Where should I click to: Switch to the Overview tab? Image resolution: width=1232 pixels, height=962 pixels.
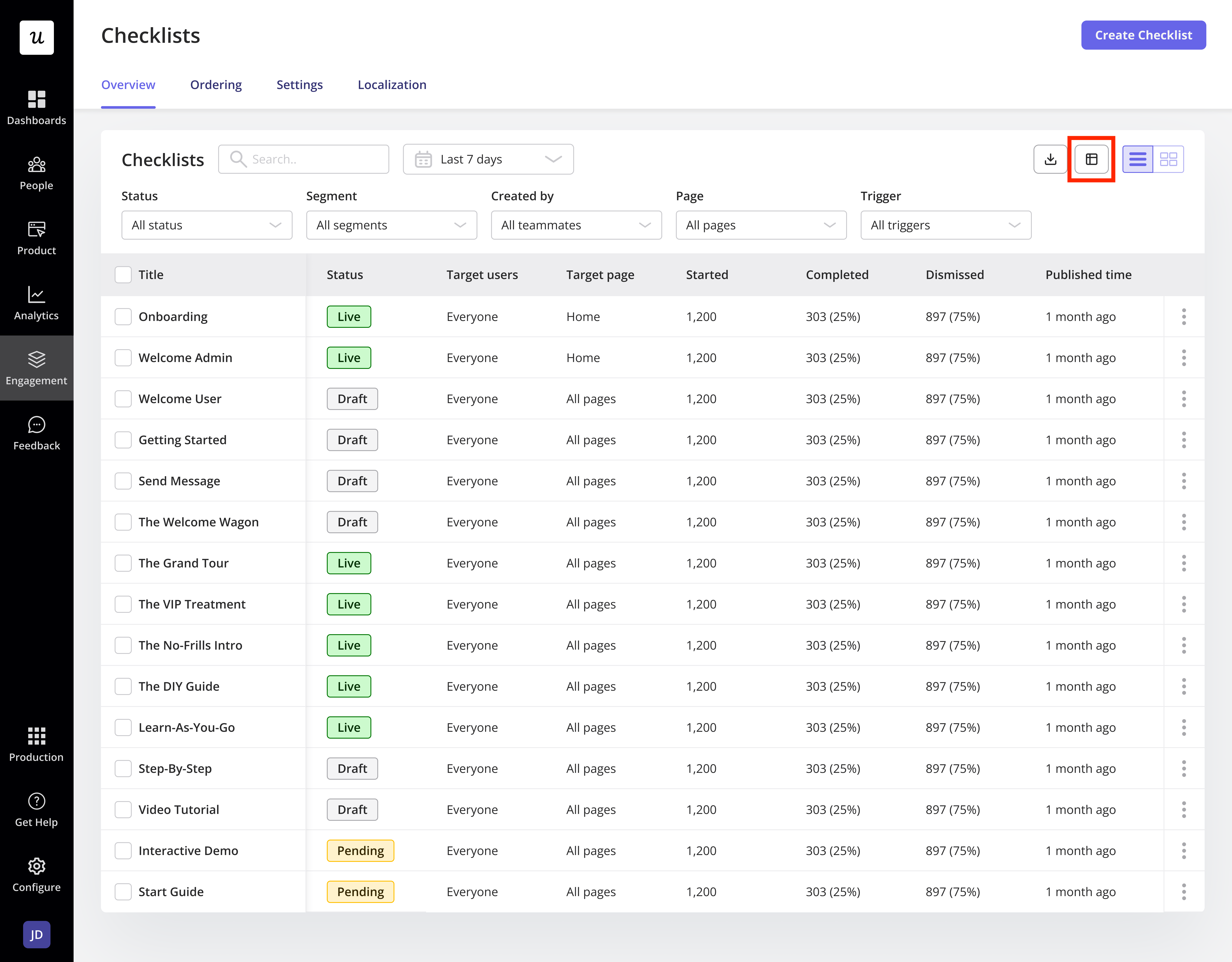128,85
